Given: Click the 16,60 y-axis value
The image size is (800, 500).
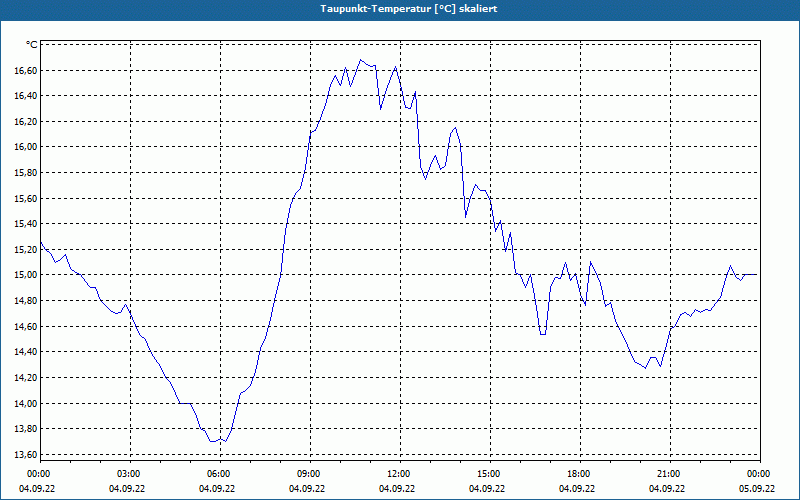Looking at the screenshot, I should tap(26, 70).
